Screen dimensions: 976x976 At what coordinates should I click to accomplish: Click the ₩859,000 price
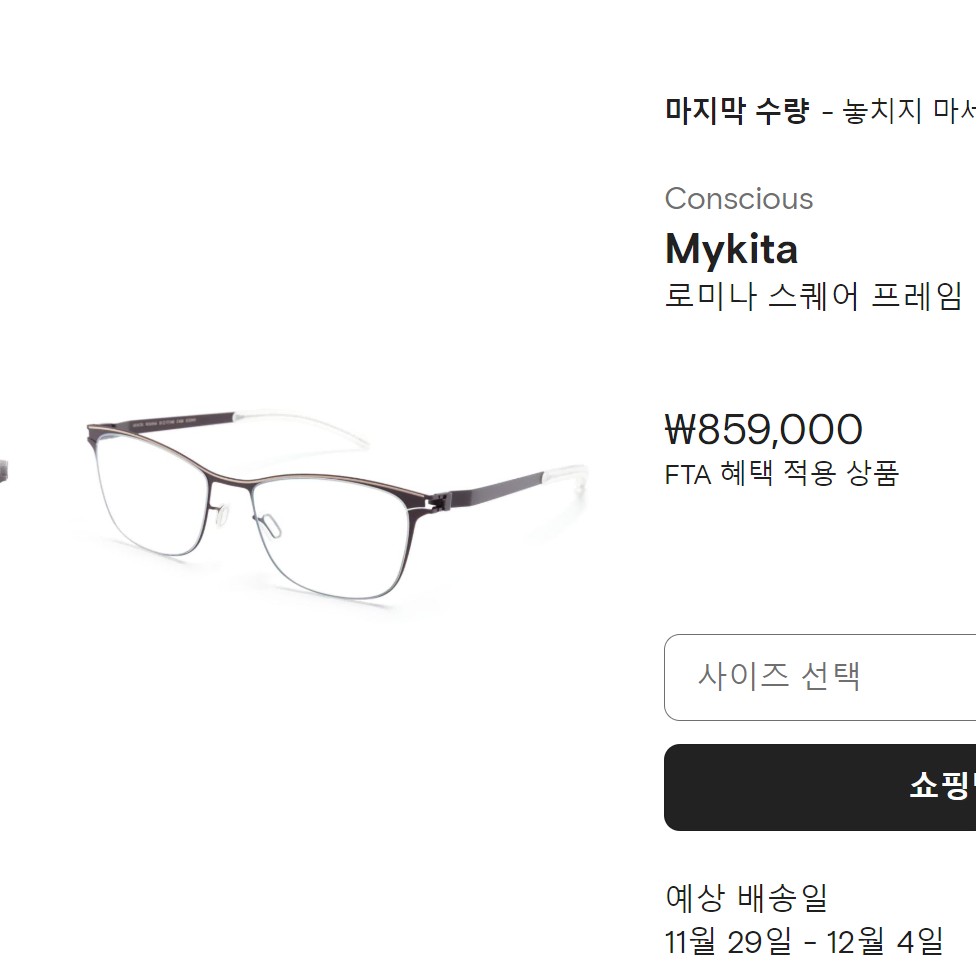click(x=764, y=429)
